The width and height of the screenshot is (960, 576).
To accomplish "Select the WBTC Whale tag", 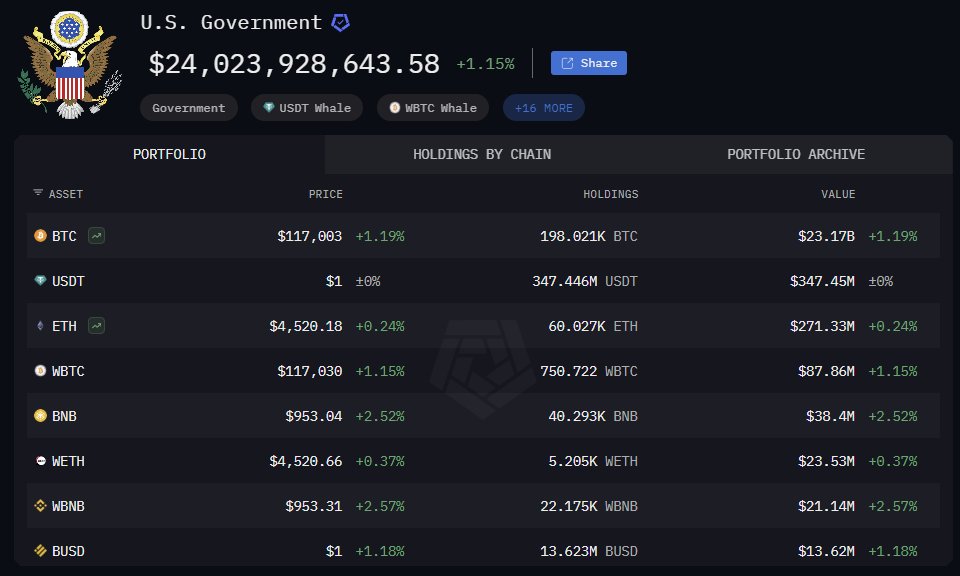I will [433, 108].
